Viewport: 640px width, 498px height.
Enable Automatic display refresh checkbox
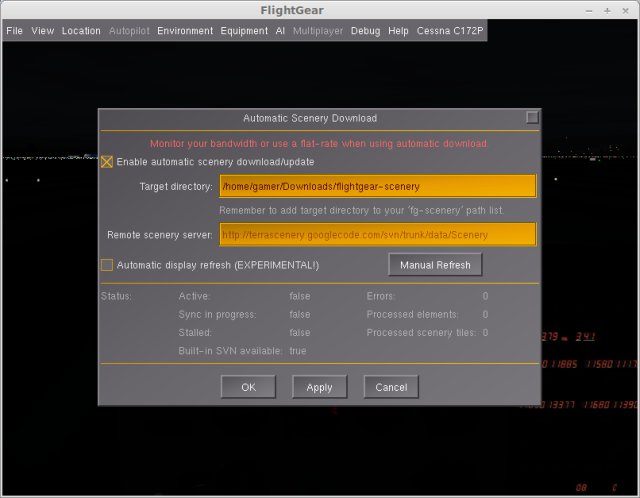click(107, 265)
